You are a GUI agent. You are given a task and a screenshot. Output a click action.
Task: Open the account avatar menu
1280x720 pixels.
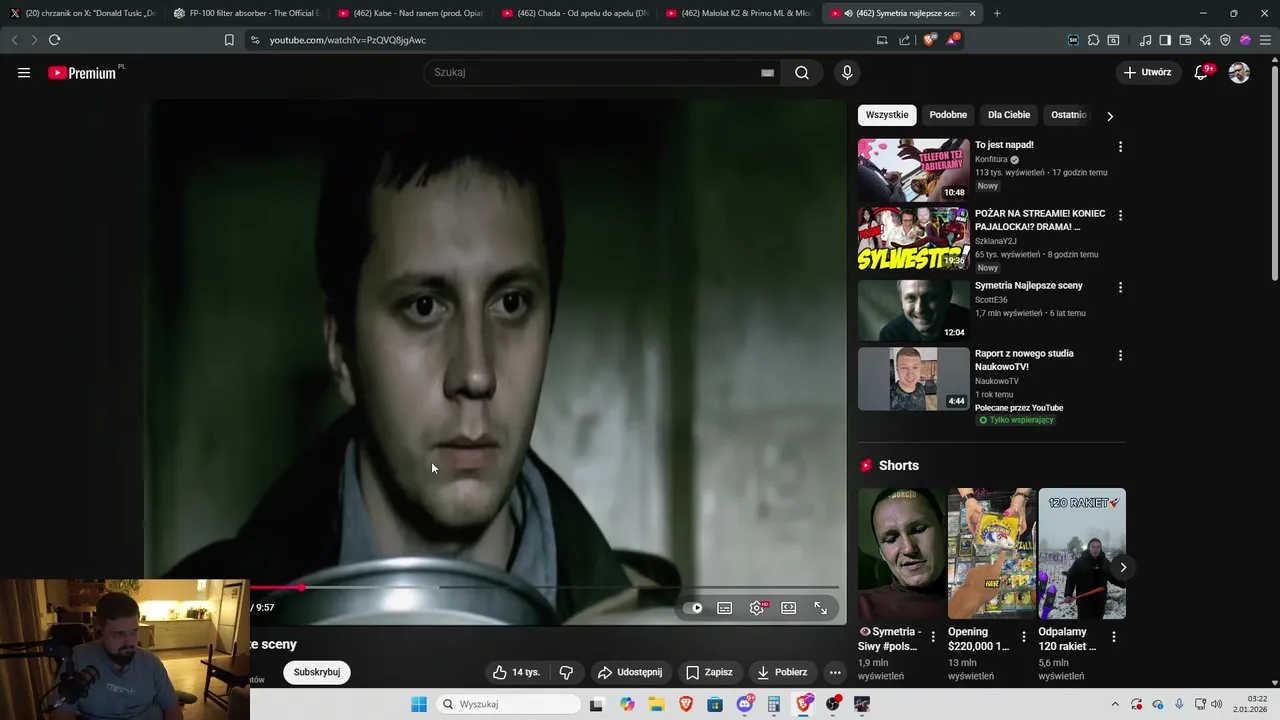click(x=1239, y=72)
